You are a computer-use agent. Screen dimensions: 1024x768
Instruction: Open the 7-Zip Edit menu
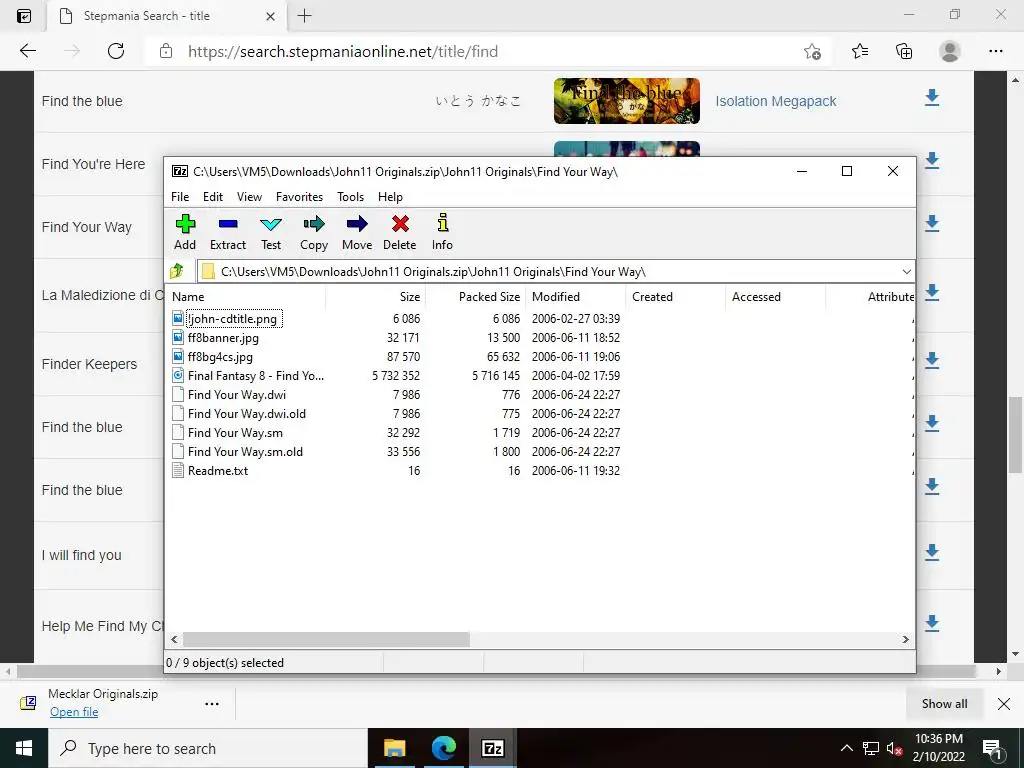pyautogui.click(x=213, y=197)
